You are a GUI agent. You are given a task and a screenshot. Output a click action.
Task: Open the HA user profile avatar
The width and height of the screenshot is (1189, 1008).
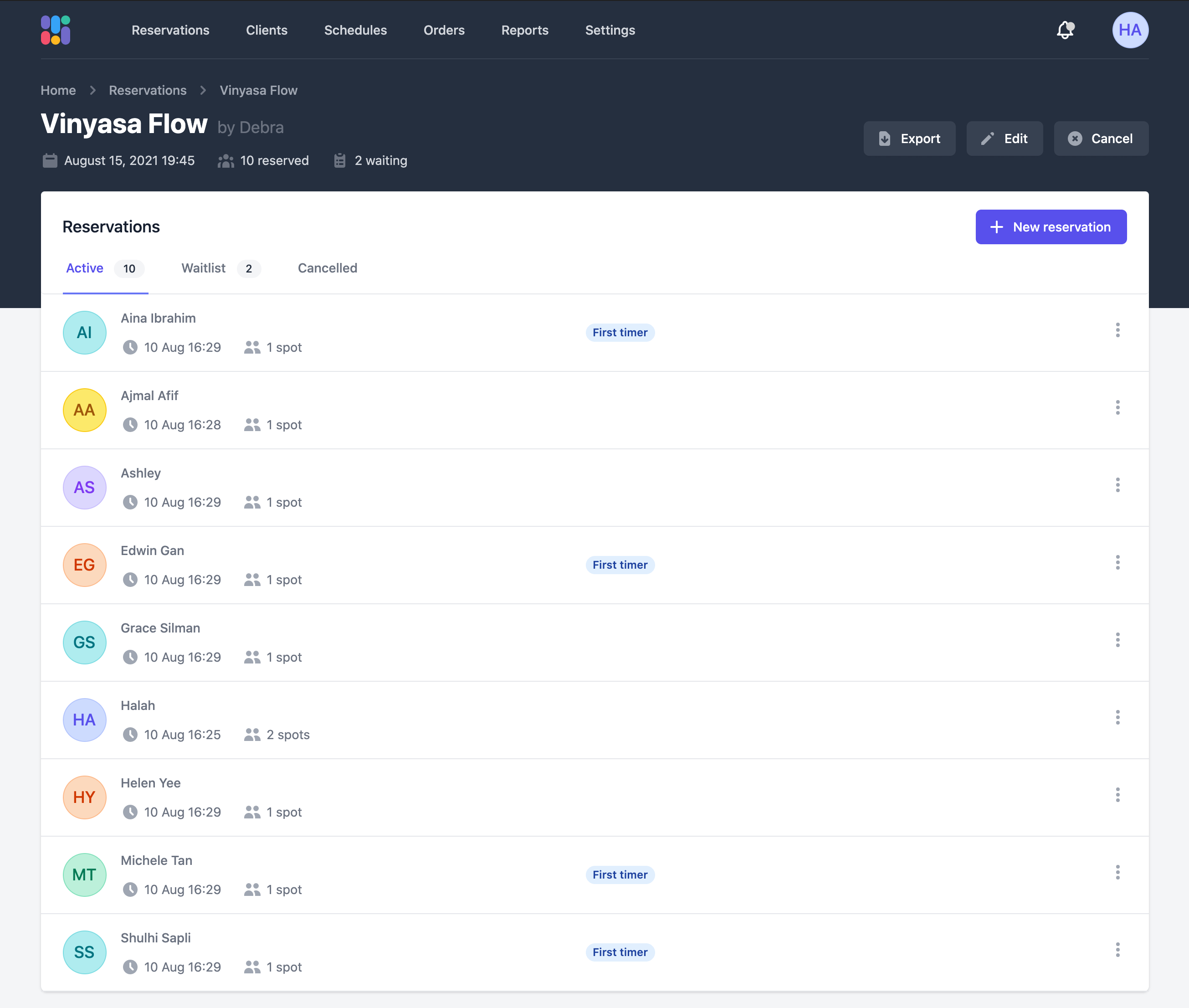(1130, 30)
